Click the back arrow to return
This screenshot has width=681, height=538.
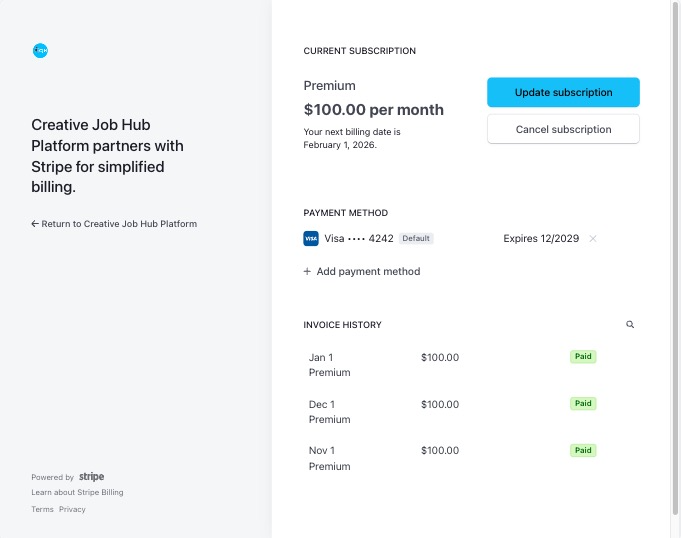pyautogui.click(x=35, y=224)
